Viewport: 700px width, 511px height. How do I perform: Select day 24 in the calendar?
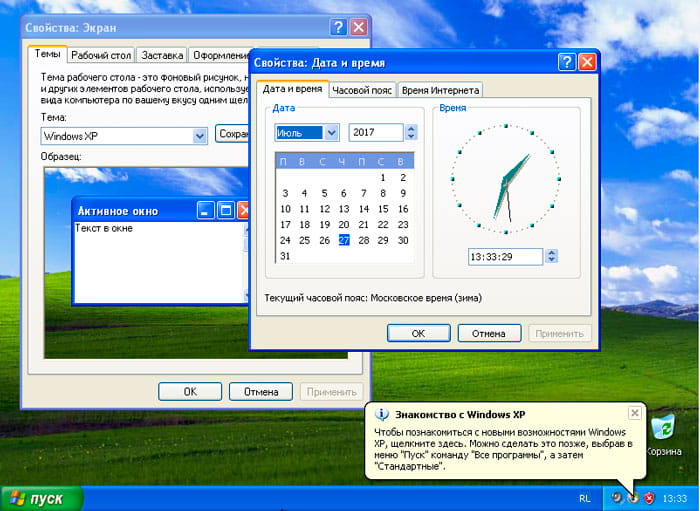tap(285, 240)
